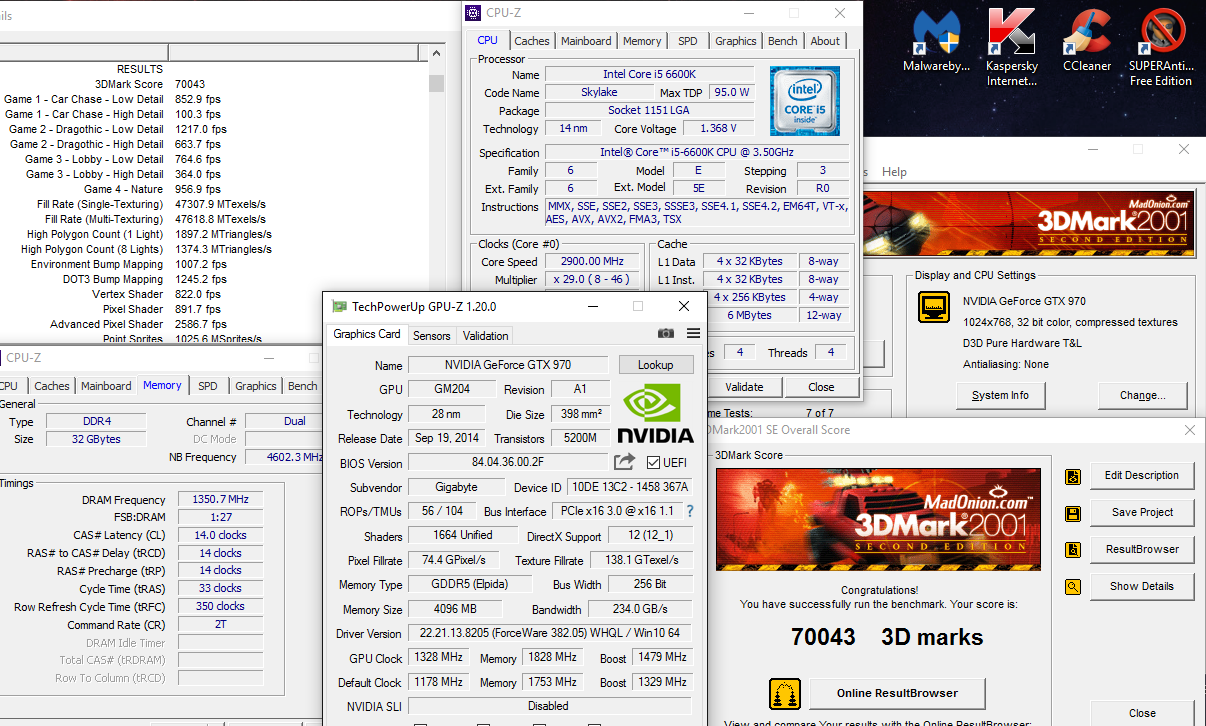The width and height of the screenshot is (1206, 726).
Task: Click the GPU-Z camera screenshot icon
Action: pos(666,334)
